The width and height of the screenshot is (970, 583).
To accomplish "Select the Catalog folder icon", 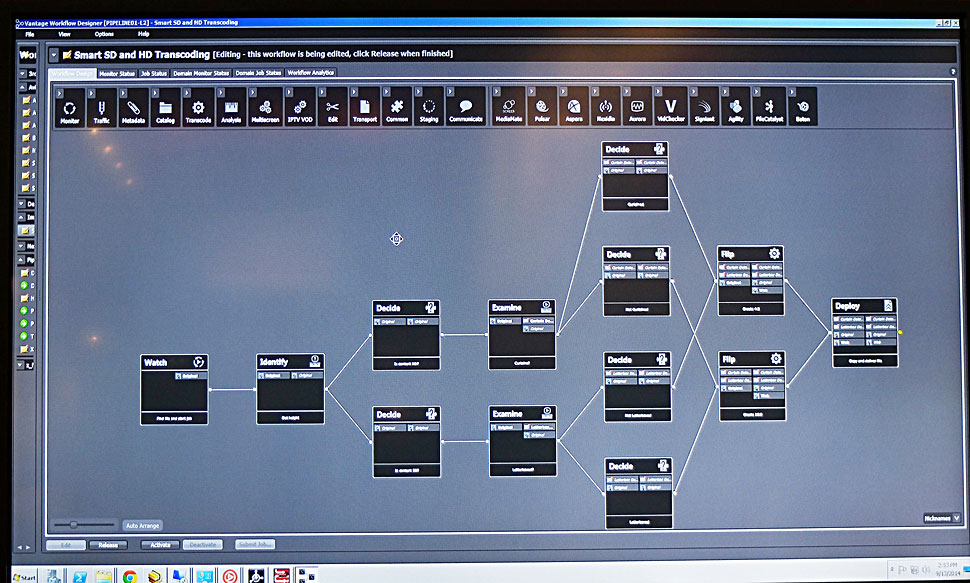I will pyautogui.click(x=165, y=107).
